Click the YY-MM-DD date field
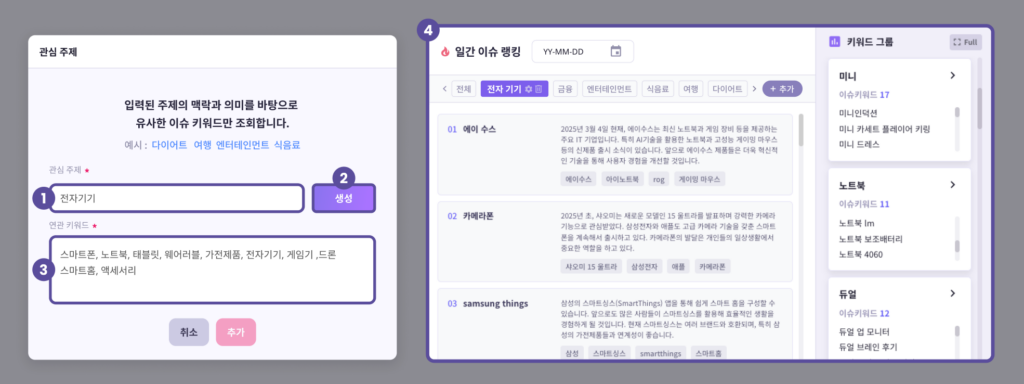The width and height of the screenshot is (1024, 384). pyautogui.click(x=583, y=52)
